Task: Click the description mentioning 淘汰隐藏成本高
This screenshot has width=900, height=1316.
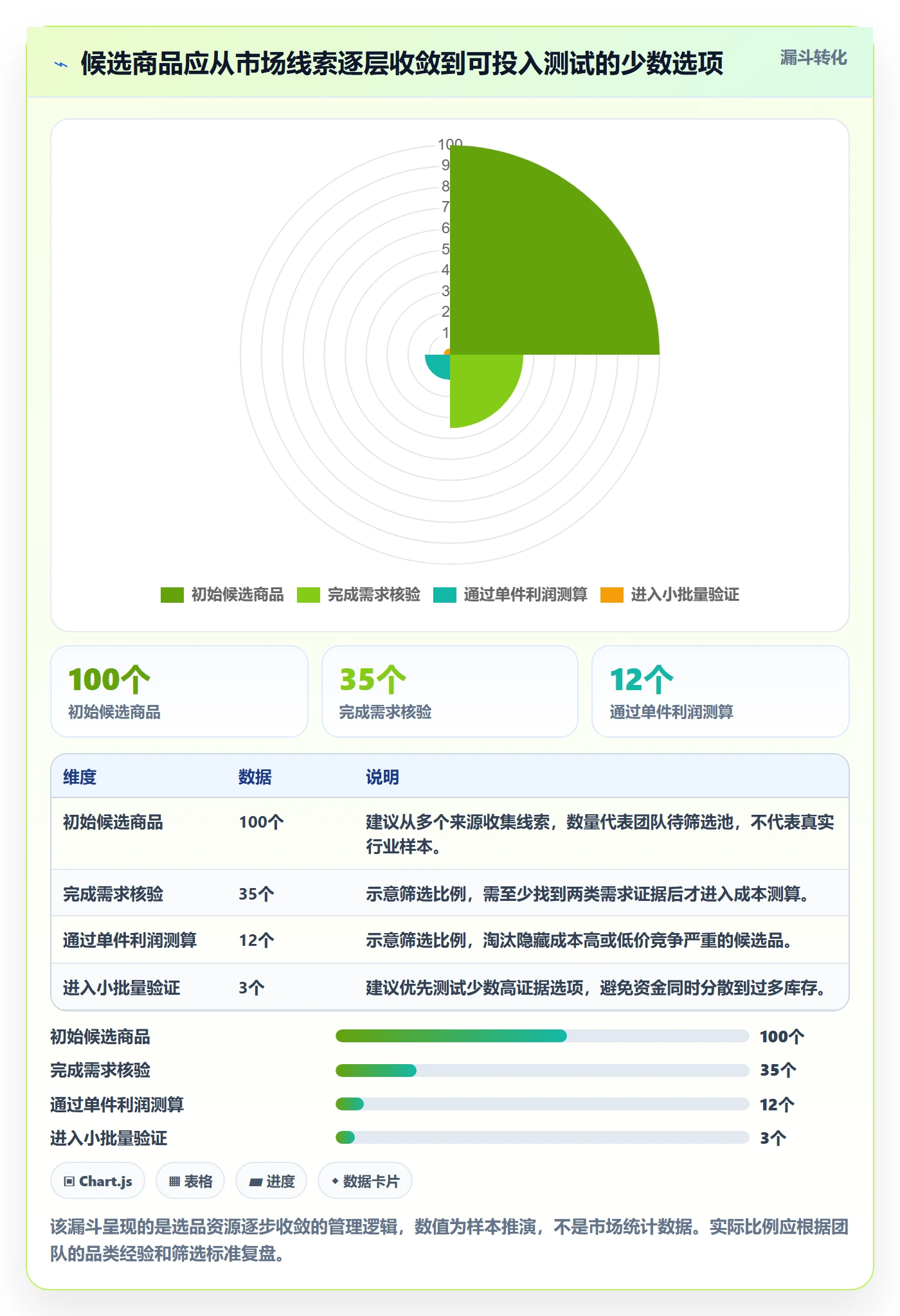Action: [580, 940]
